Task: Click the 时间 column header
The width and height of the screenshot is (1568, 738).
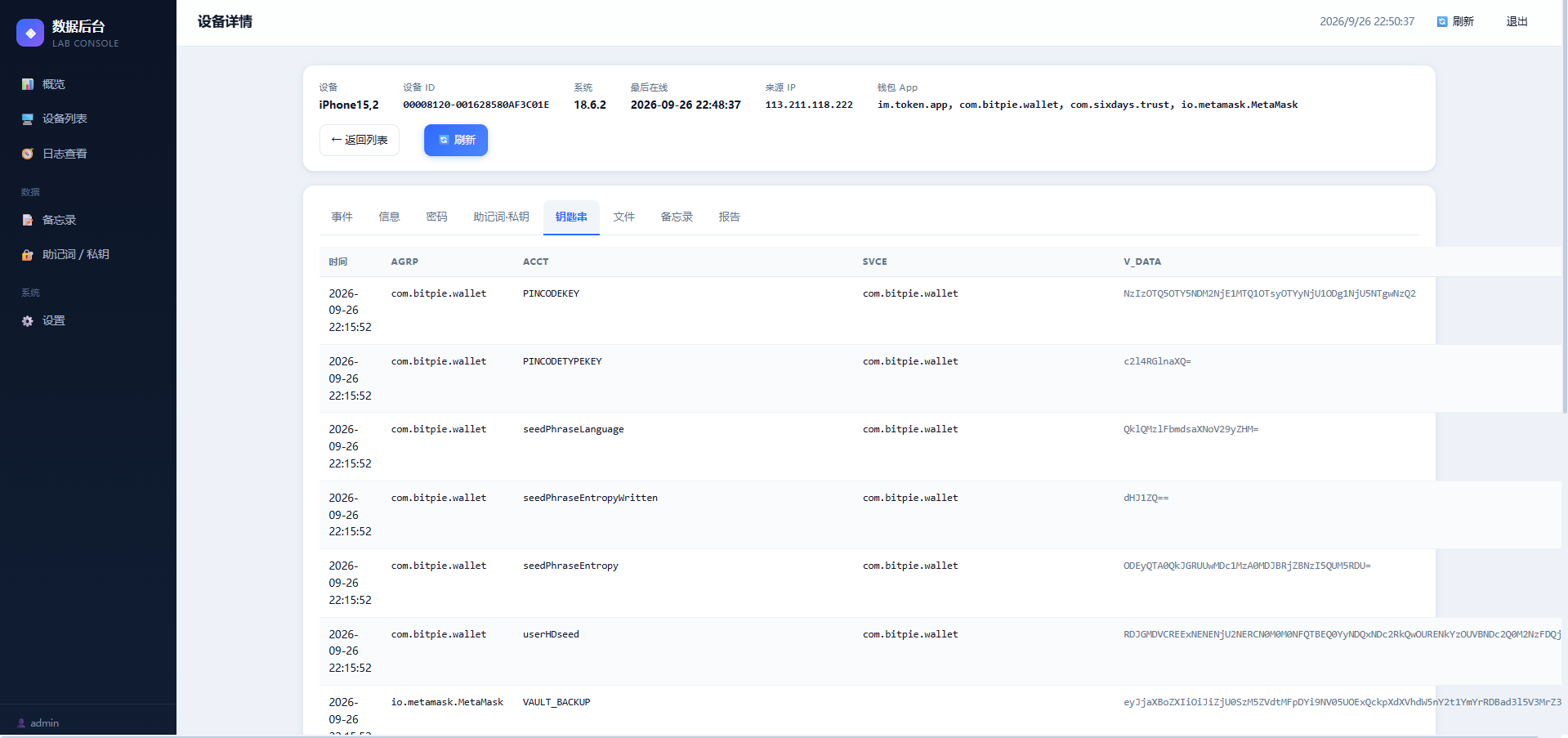Action: pos(338,262)
